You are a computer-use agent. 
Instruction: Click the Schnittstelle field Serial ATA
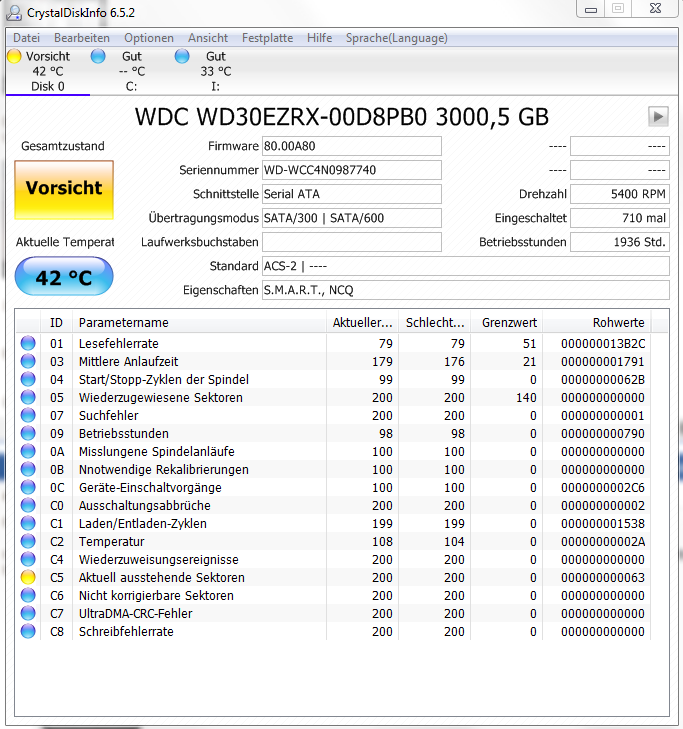click(351, 194)
